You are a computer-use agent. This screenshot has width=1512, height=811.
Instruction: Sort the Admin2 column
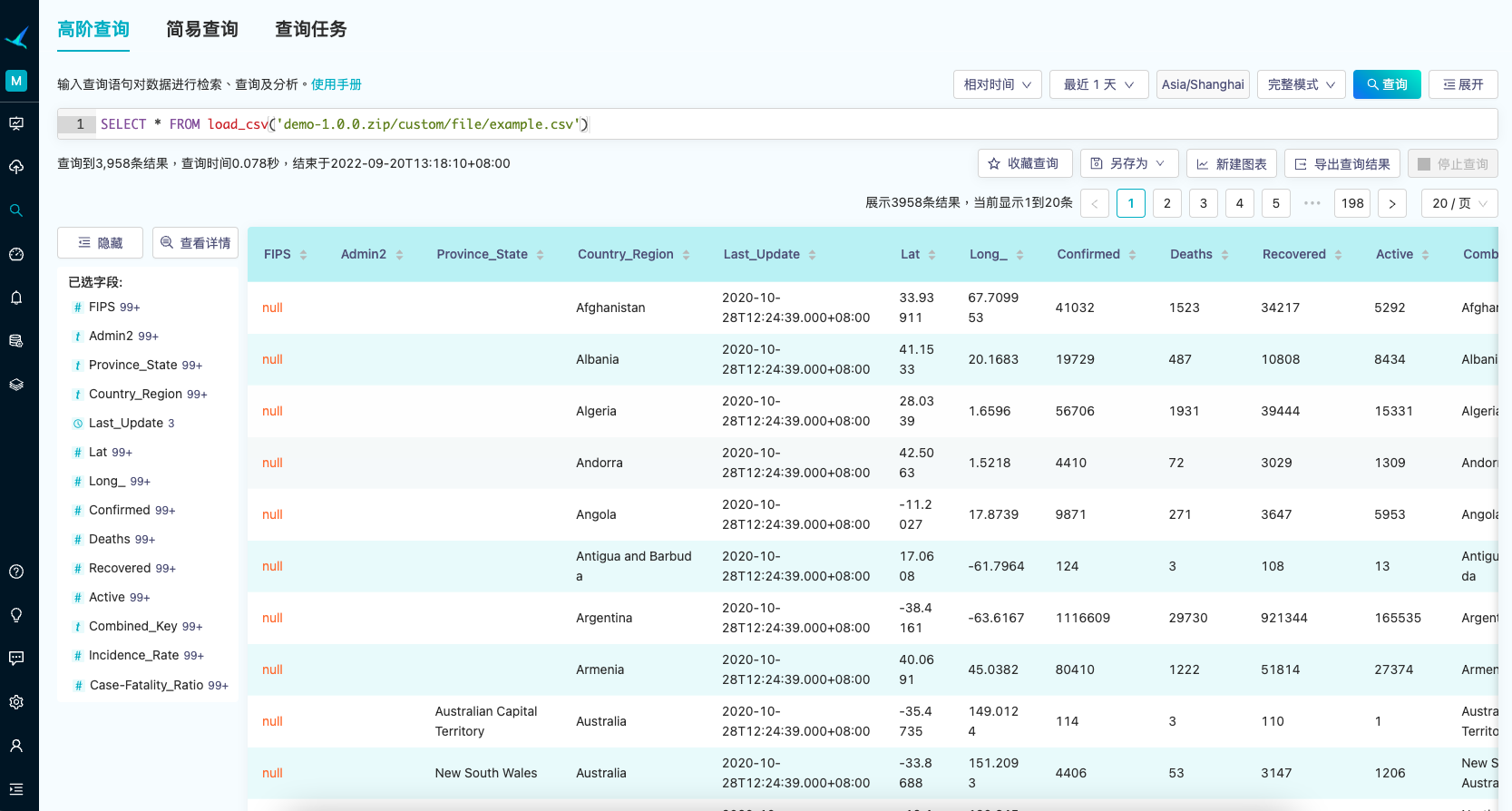tap(399, 255)
